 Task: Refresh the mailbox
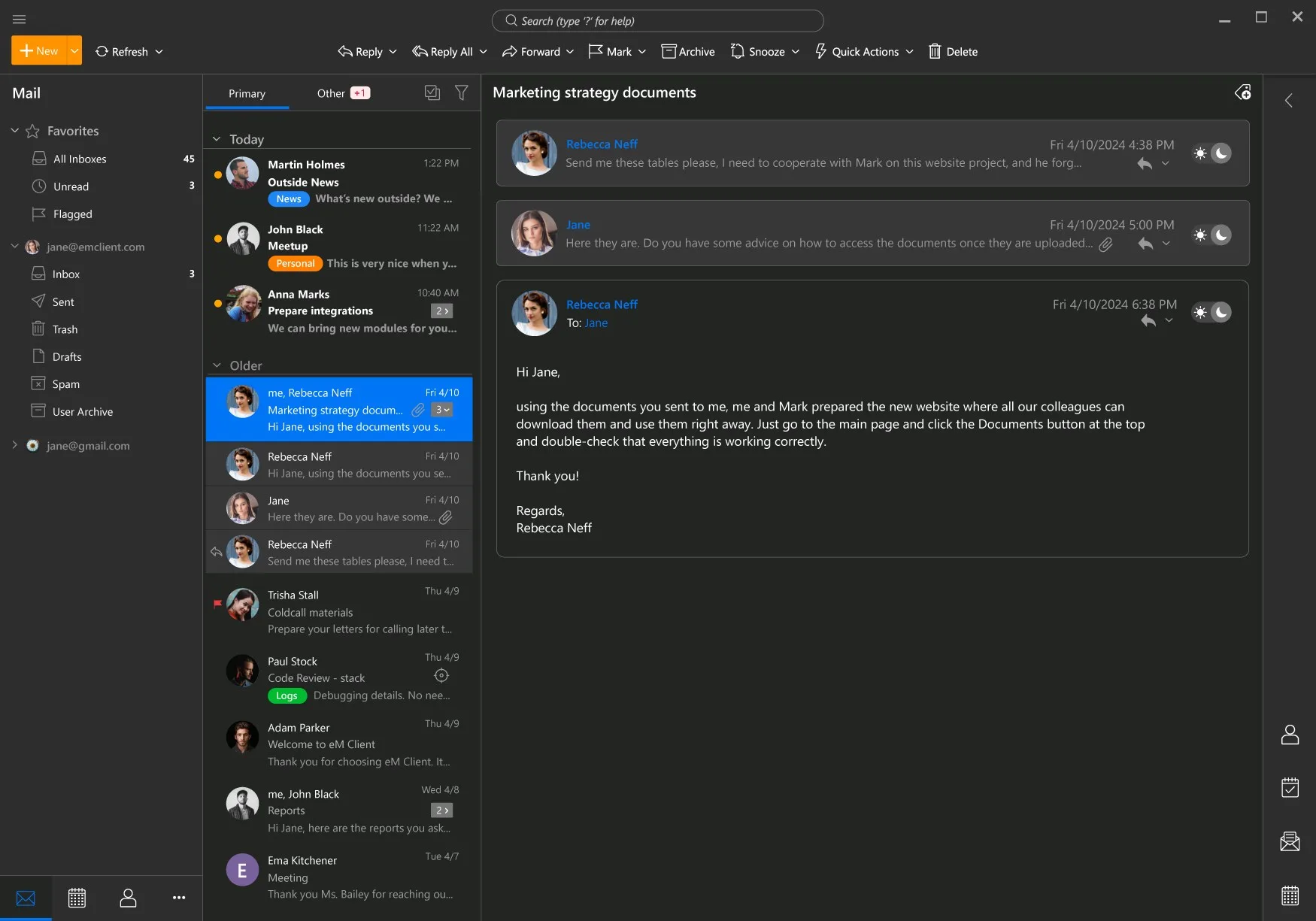122,52
